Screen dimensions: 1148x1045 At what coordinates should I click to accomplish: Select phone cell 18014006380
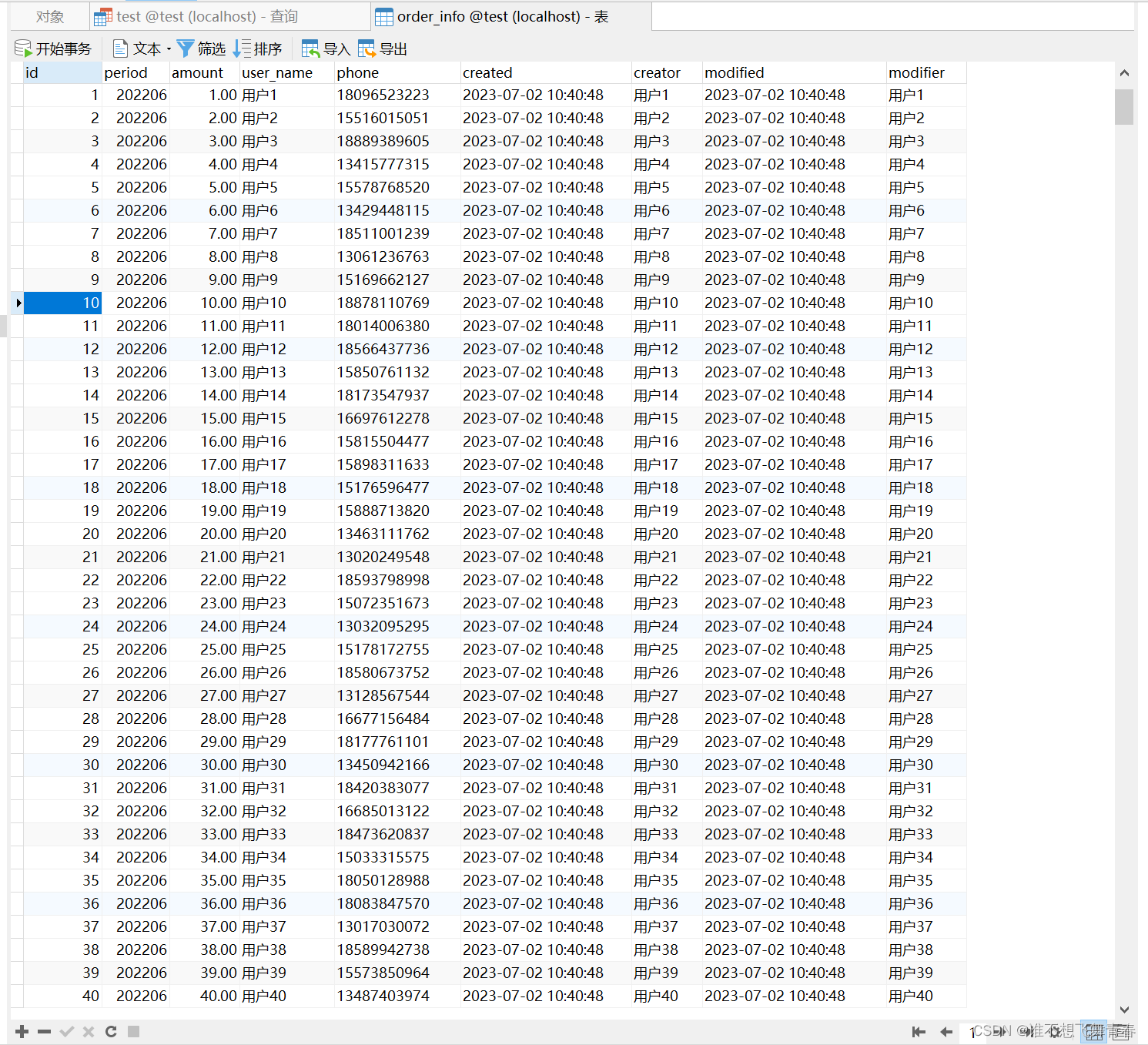397,327
